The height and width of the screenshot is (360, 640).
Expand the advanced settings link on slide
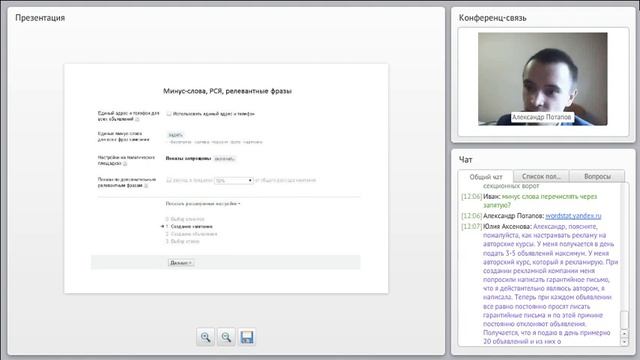pos(202,204)
